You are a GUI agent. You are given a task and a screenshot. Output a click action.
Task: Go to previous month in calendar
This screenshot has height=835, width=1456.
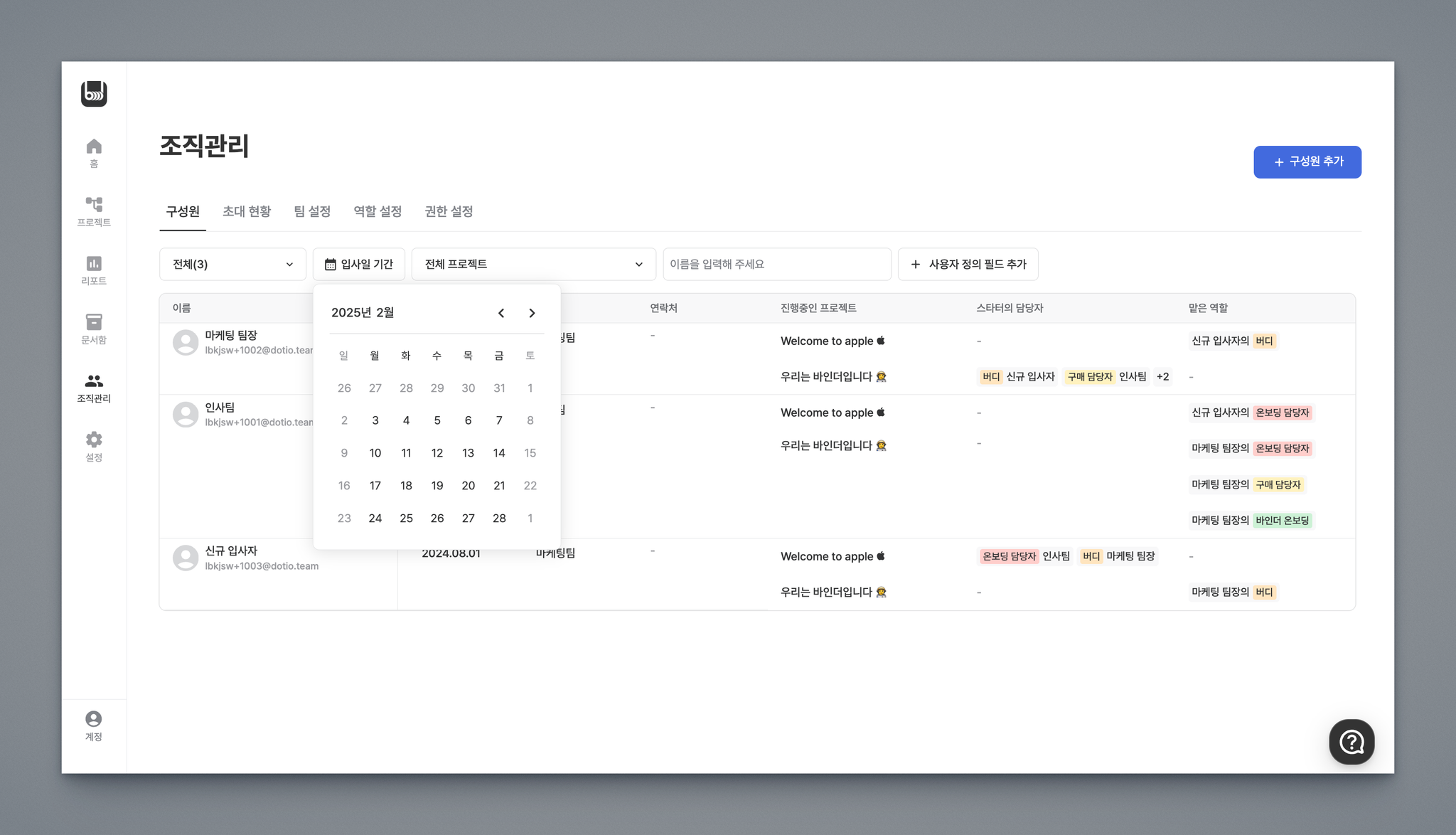501,313
